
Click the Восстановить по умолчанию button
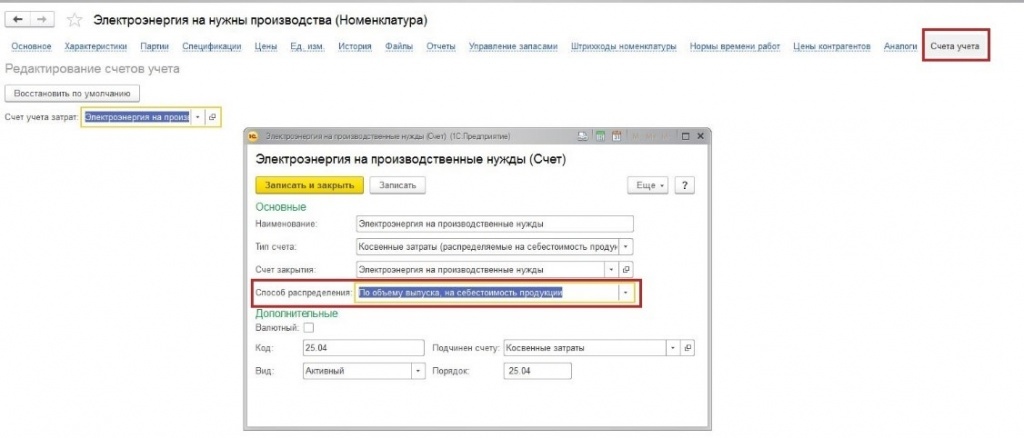point(72,93)
